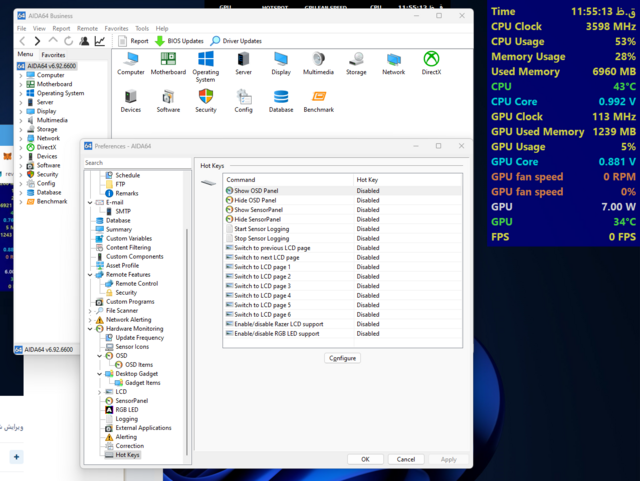The image size is (640, 481).
Task: Open the View menu
Action: (x=39, y=29)
